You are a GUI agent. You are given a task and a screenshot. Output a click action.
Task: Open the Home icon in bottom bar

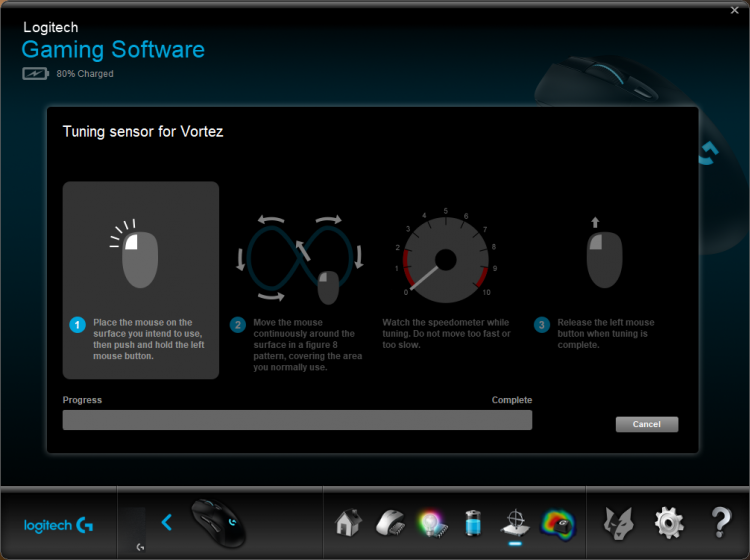pyautogui.click(x=348, y=523)
